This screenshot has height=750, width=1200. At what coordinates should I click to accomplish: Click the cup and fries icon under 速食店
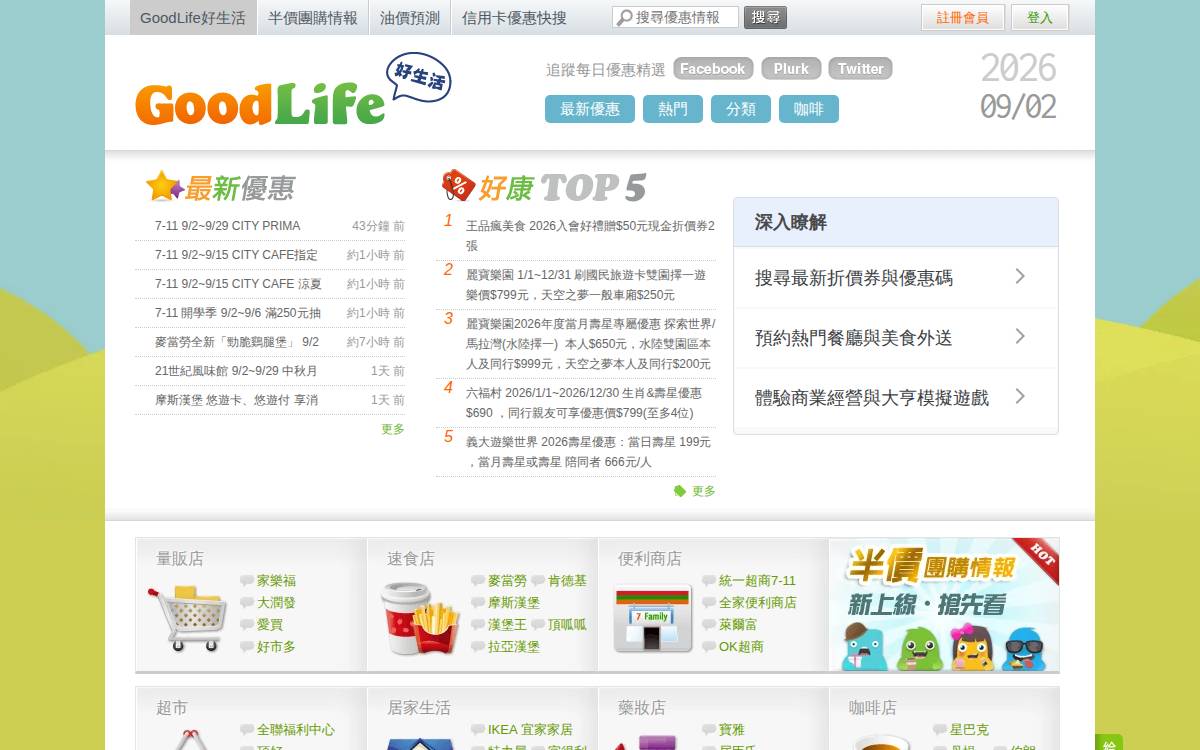[419, 621]
